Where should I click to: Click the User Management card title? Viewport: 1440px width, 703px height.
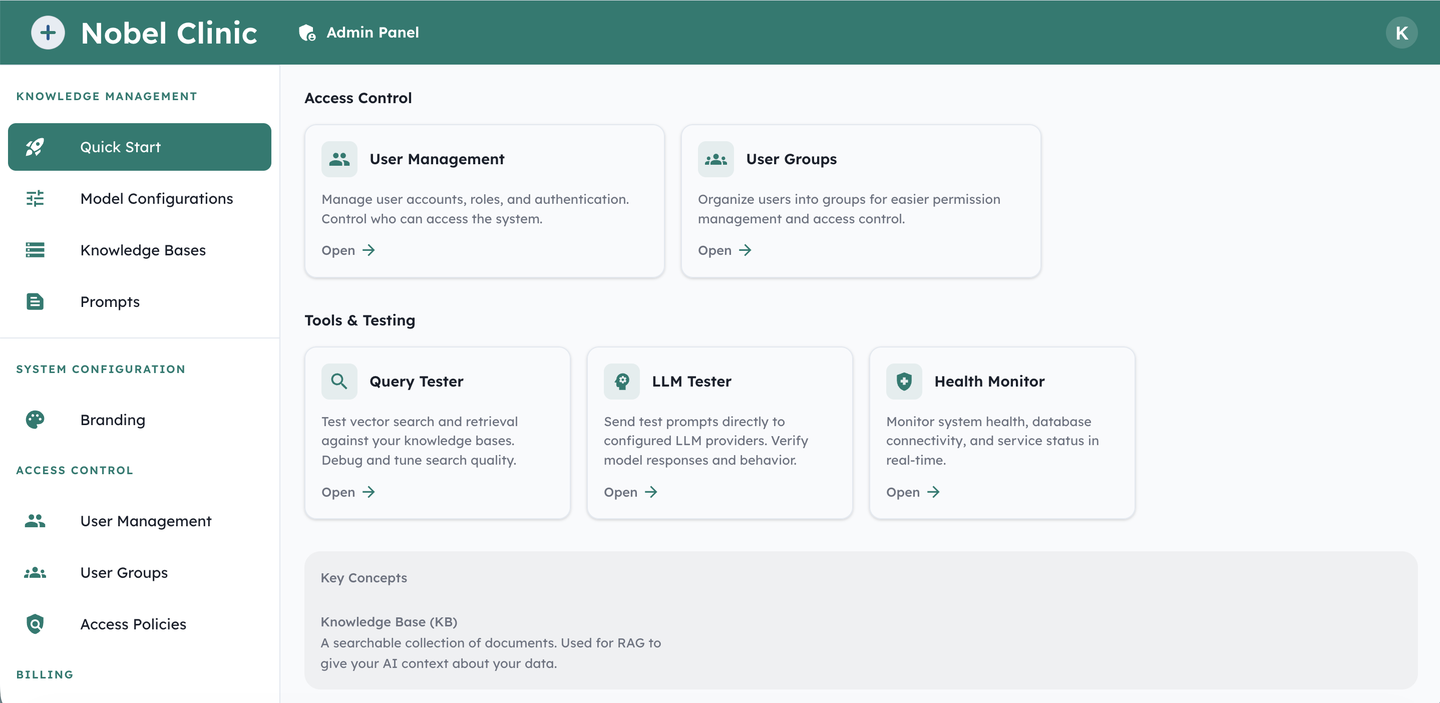pyautogui.click(x=437, y=159)
